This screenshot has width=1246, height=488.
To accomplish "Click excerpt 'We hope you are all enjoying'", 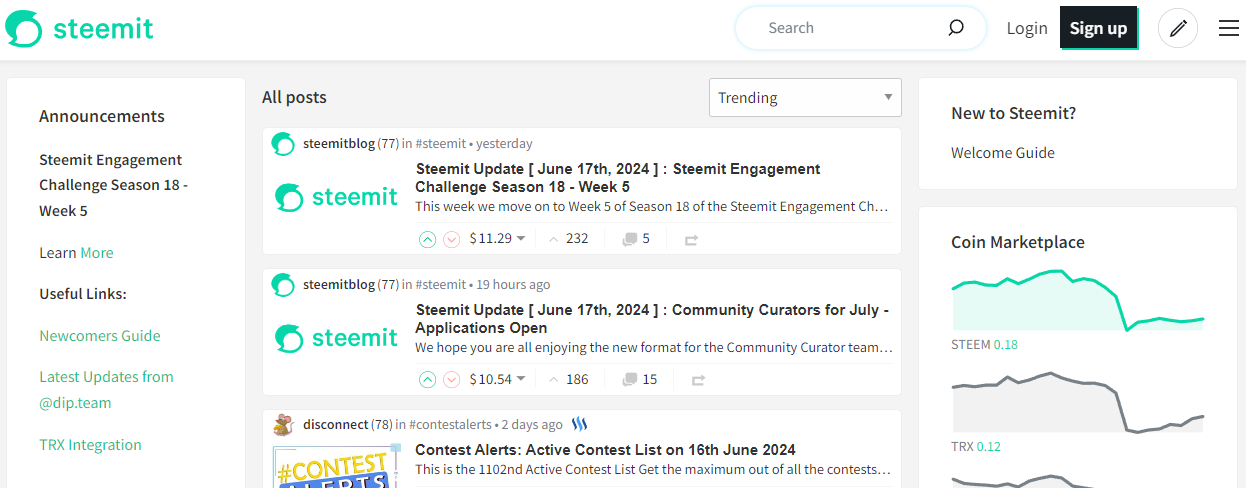I will (654, 348).
